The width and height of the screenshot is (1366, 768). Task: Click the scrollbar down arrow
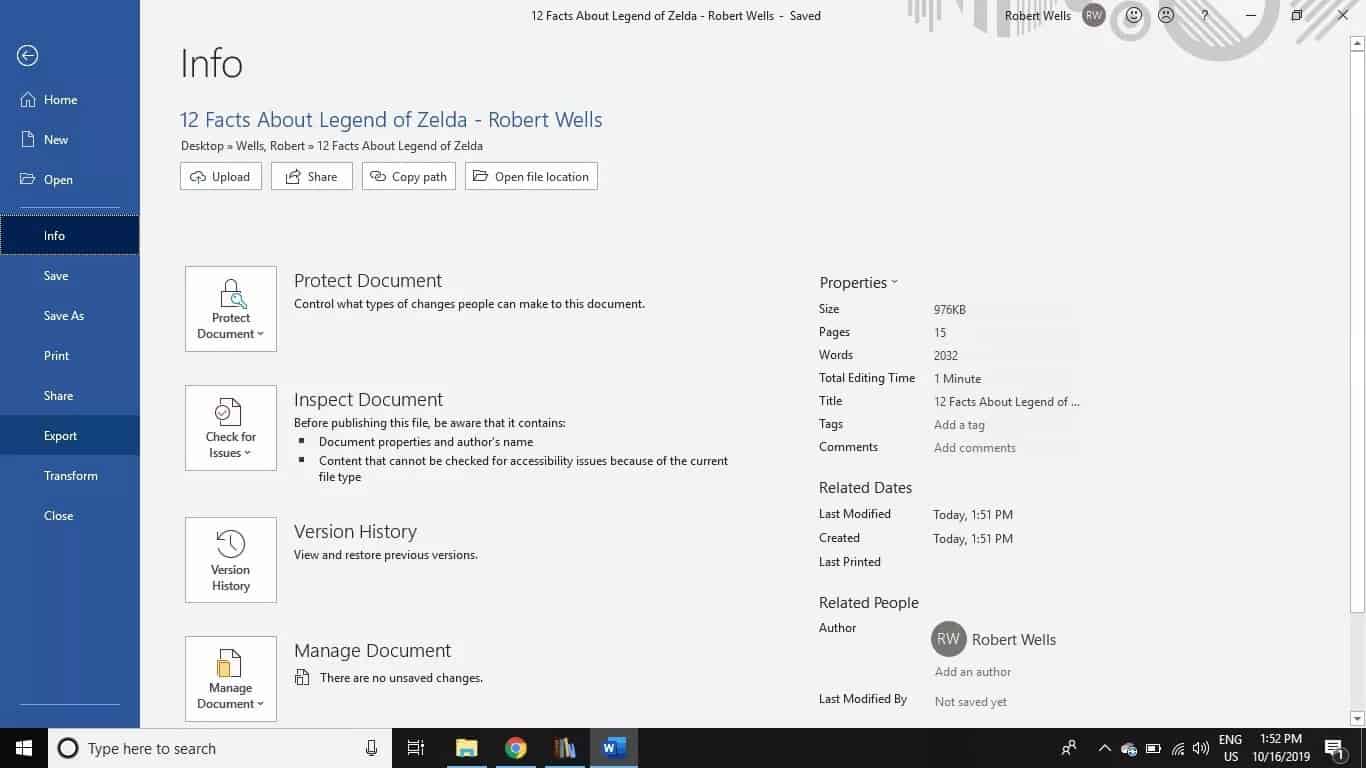coord(1357,718)
